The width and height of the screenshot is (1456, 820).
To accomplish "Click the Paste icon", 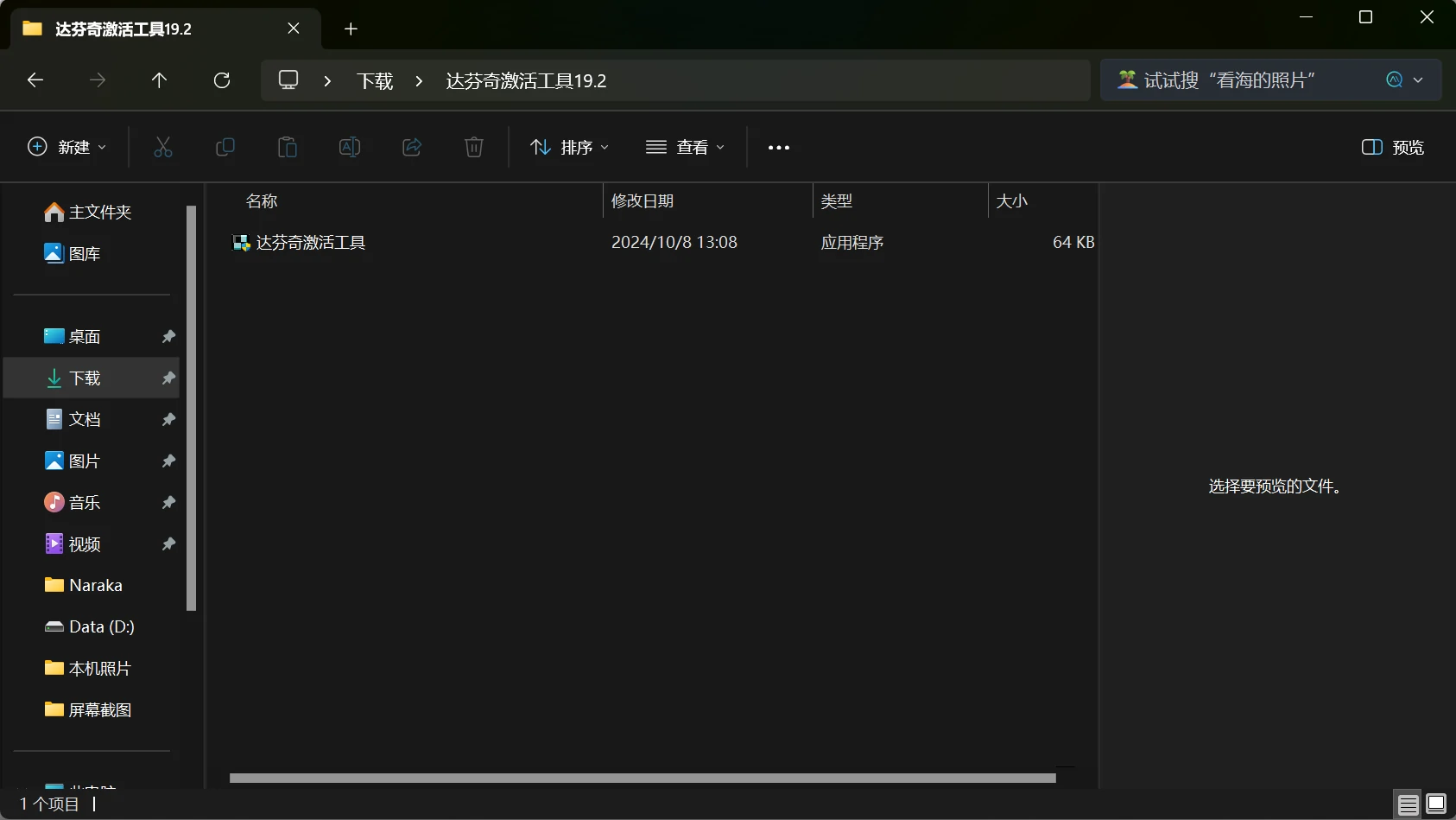I will (288, 147).
